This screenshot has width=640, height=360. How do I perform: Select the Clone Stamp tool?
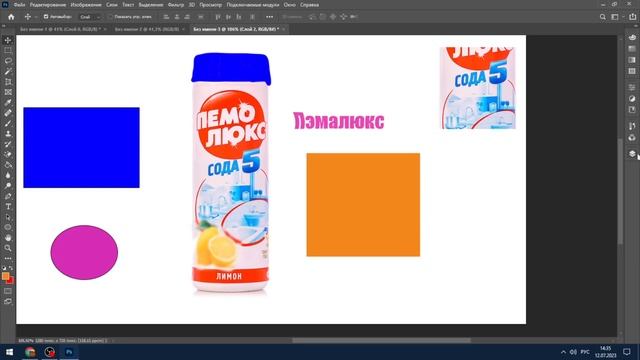(8, 134)
